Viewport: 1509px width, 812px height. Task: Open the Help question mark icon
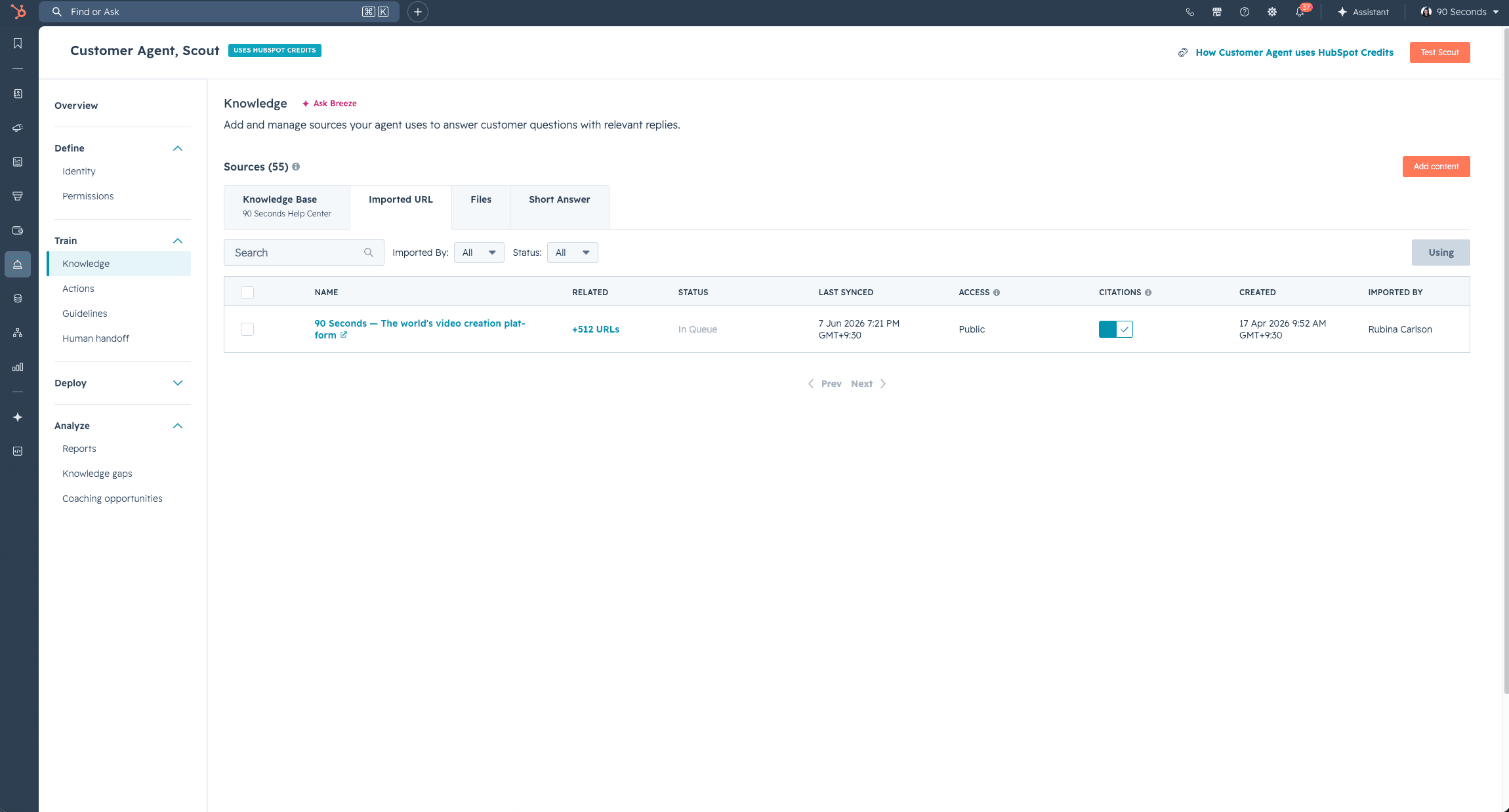coord(1245,12)
